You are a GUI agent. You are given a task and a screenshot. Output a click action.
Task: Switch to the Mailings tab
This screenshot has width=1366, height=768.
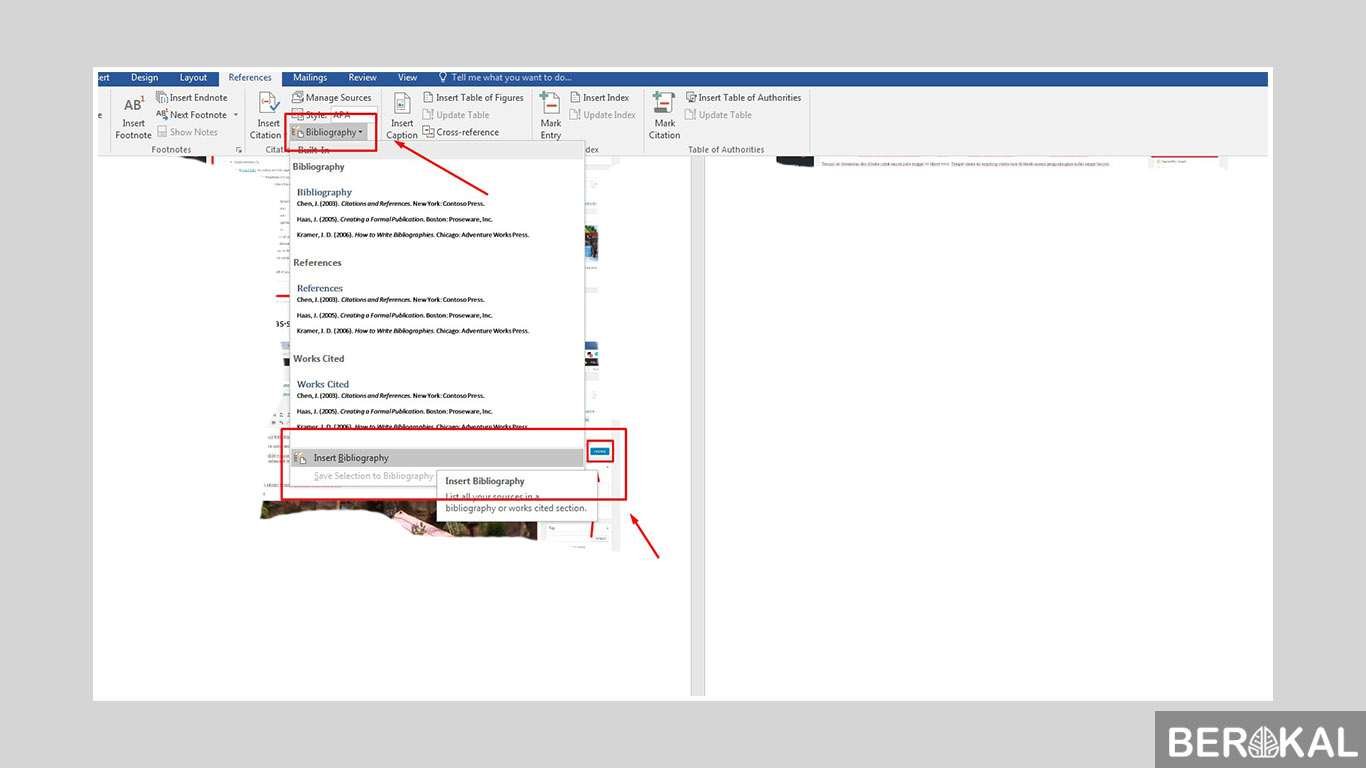pos(310,77)
